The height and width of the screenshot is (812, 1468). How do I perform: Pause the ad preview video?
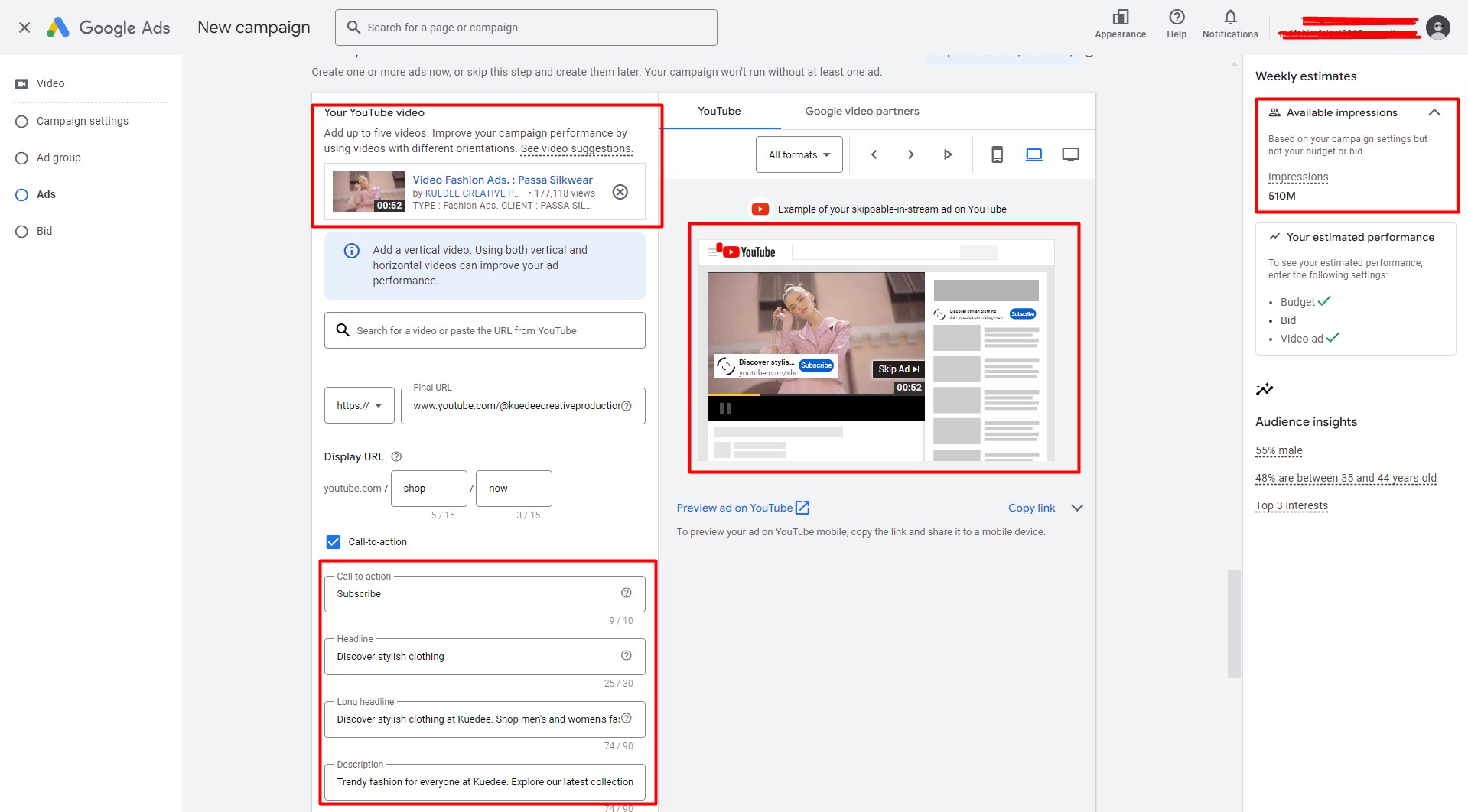pyautogui.click(x=725, y=408)
